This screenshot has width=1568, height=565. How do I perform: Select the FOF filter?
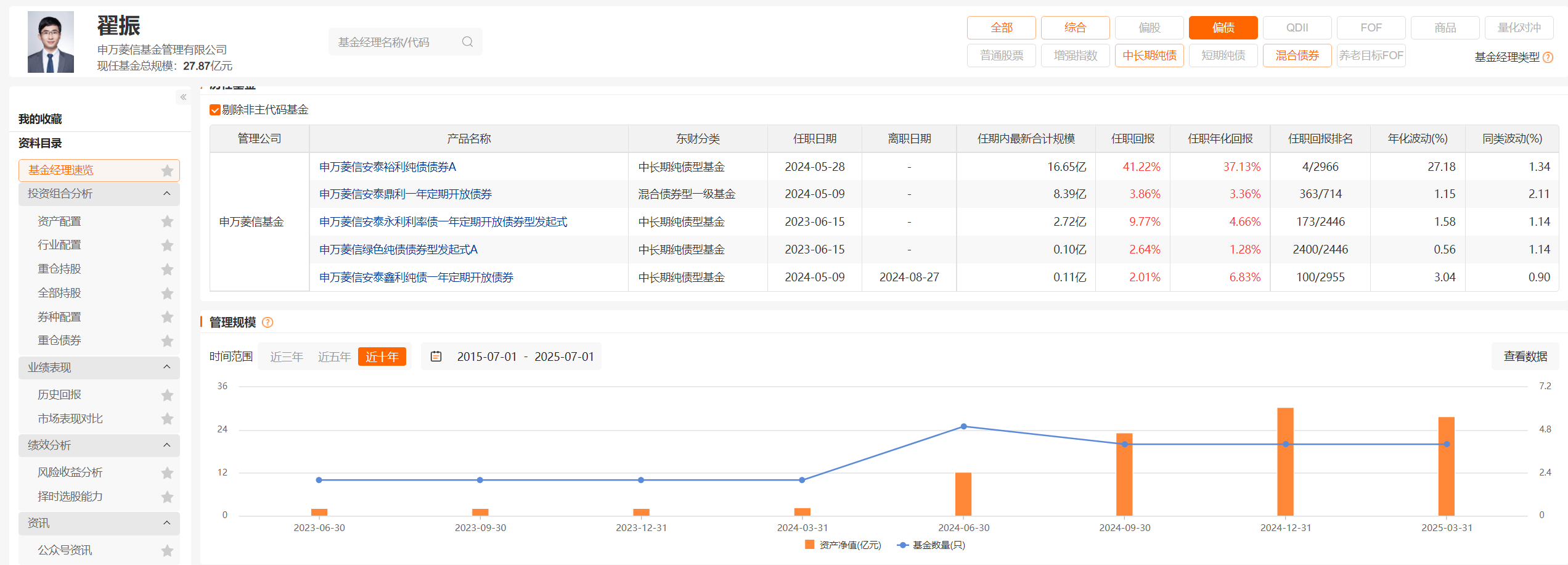pyautogui.click(x=1371, y=28)
